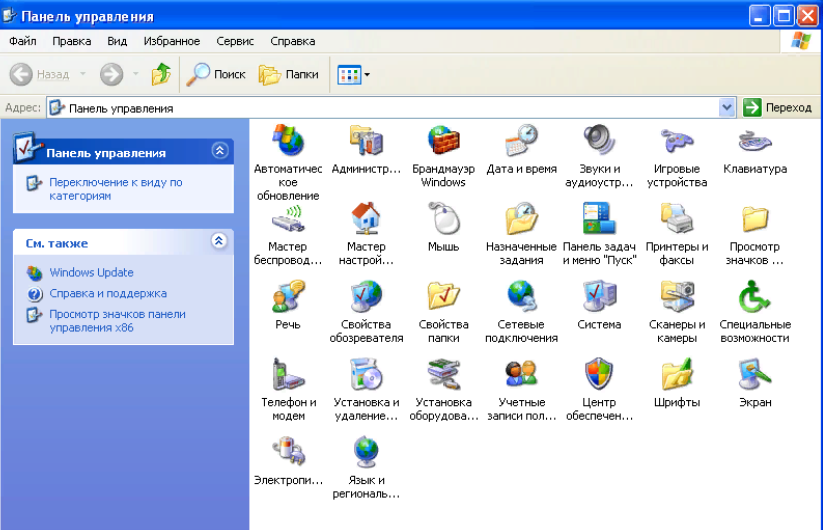Screen dimensions: 823x530
Task: Open Телефон и модем icon
Action: (x=288, y=374)
